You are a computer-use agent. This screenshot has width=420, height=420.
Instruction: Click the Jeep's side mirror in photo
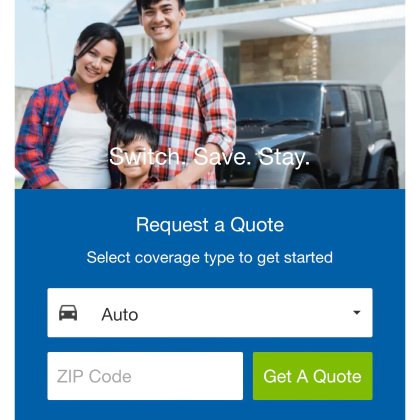337,118
